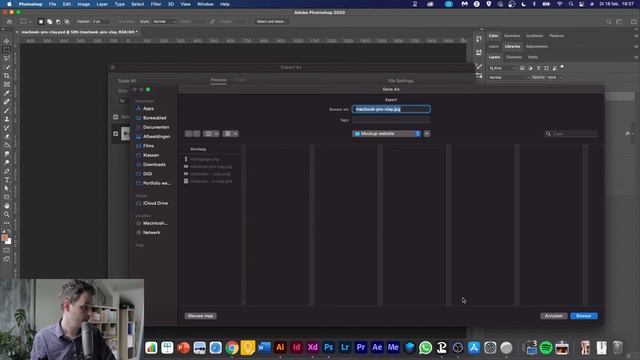Open the Style Normal dropdown in options bar

[164, 22]
